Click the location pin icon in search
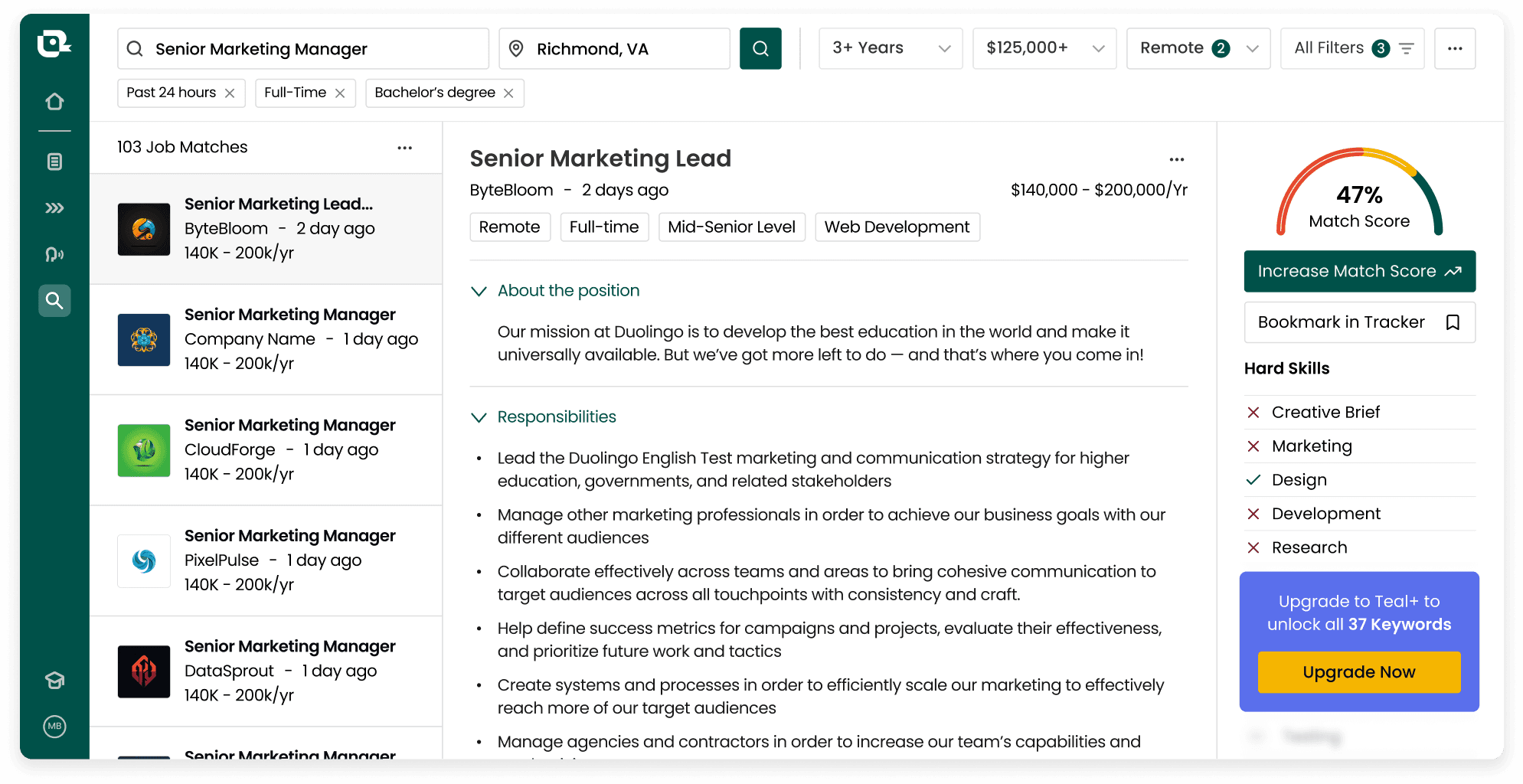The height and width of the screenshot is (784, 1523). (x=516, y=49)
